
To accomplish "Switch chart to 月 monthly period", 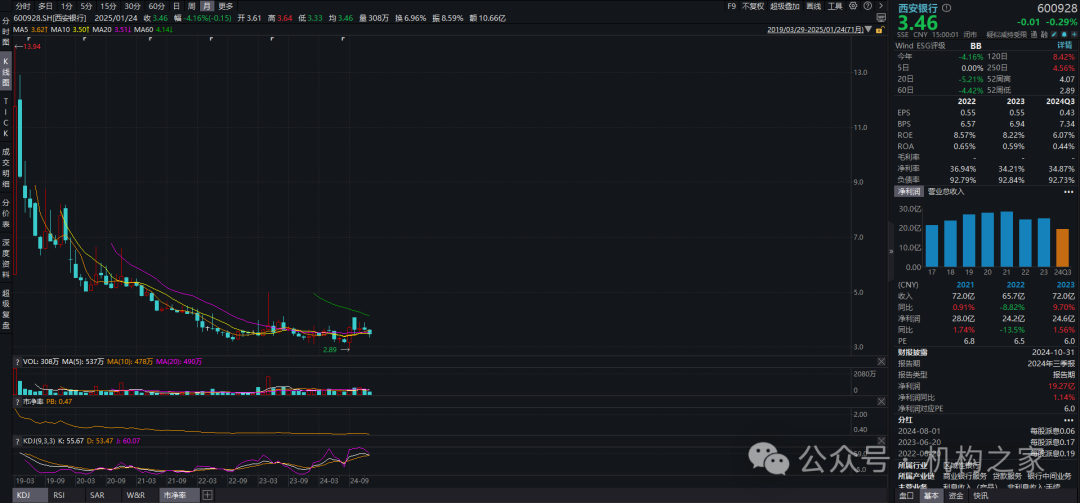I will tap(206, 6).
